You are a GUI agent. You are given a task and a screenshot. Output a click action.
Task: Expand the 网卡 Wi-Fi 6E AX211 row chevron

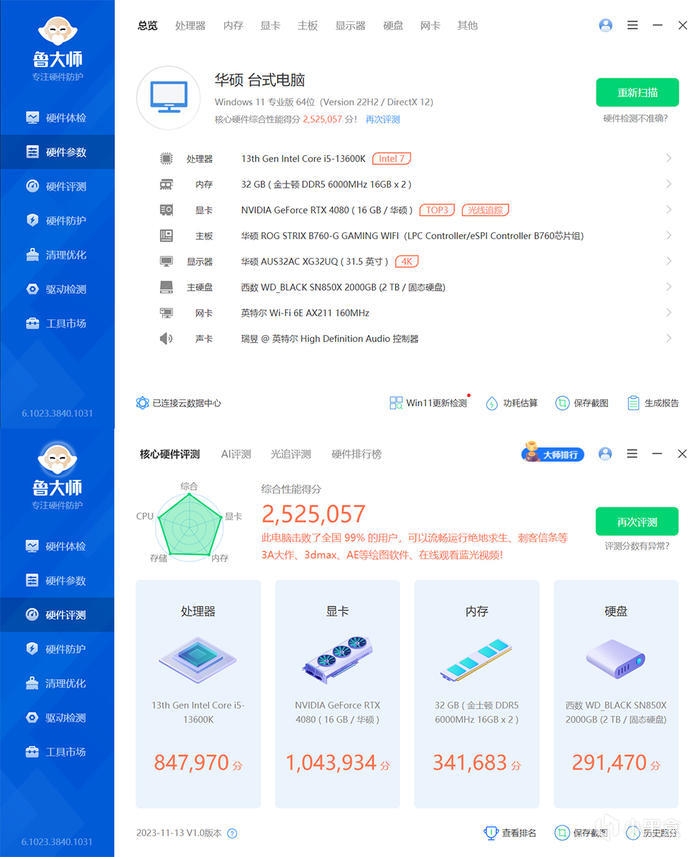click(668, 313)
